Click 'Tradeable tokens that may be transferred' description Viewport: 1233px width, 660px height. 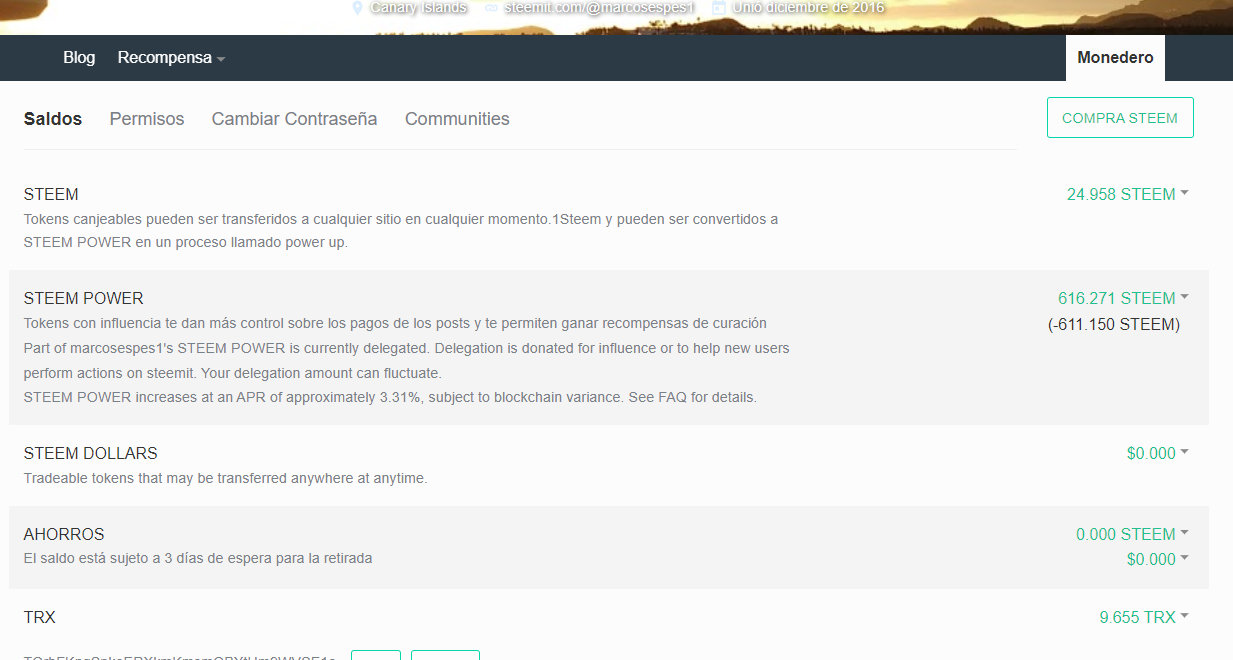(226, 478)
